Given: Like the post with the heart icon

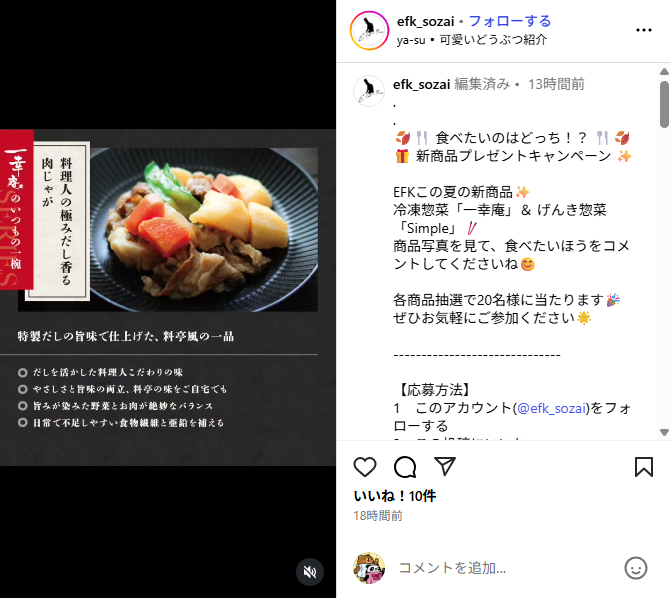Looking at the screenshot, I should tap(365, 467).
